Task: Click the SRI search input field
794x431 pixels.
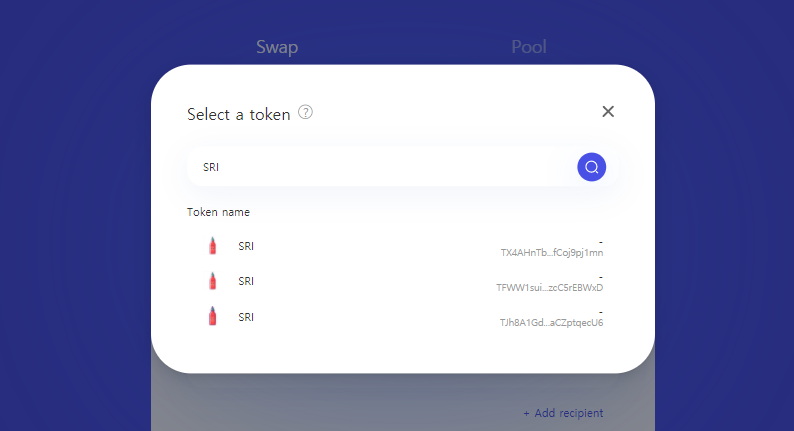Action: (x=380, y=167)
